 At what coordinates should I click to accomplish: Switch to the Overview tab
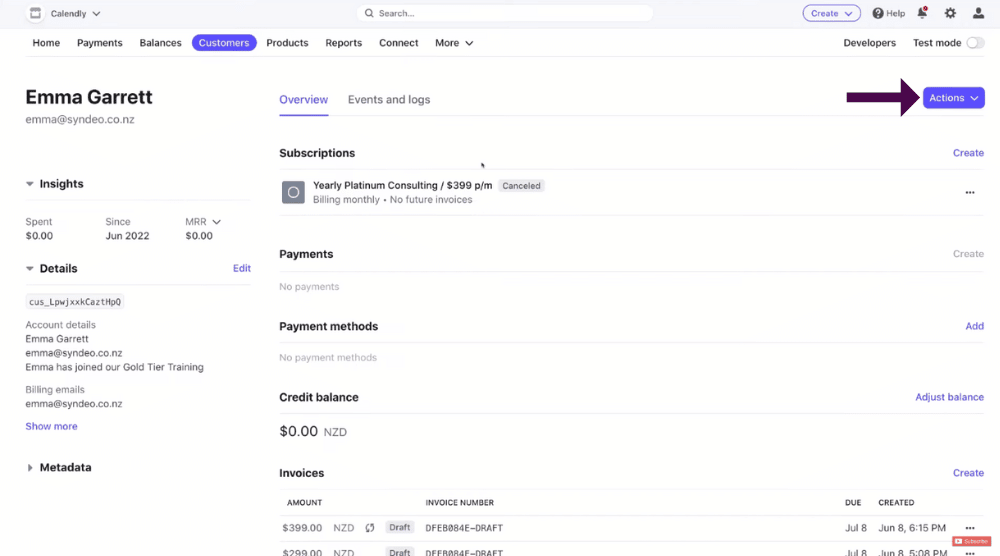pyautogui.click(x=304, y=99)
